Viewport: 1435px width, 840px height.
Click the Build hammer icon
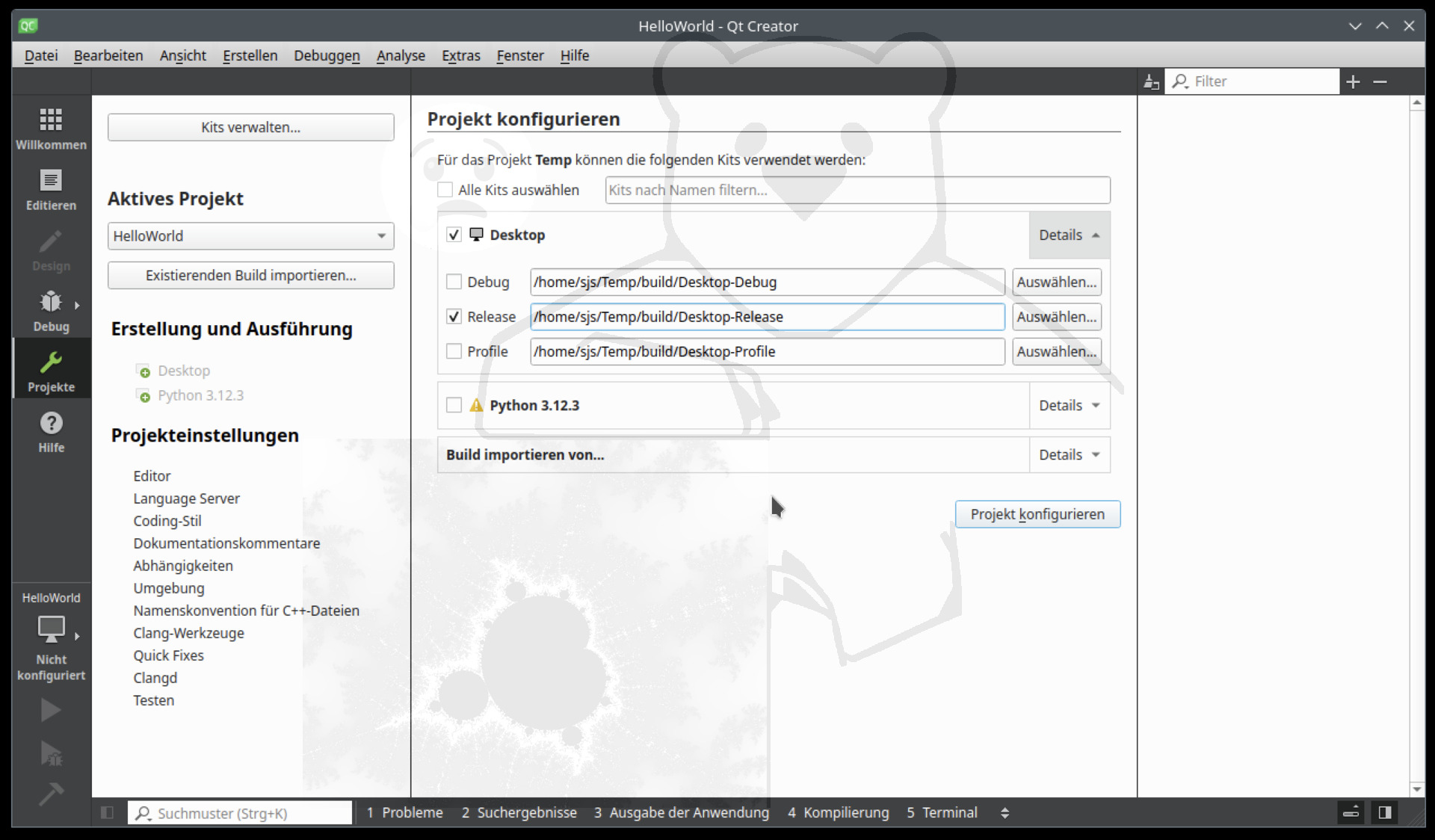[x=50, y=793]
